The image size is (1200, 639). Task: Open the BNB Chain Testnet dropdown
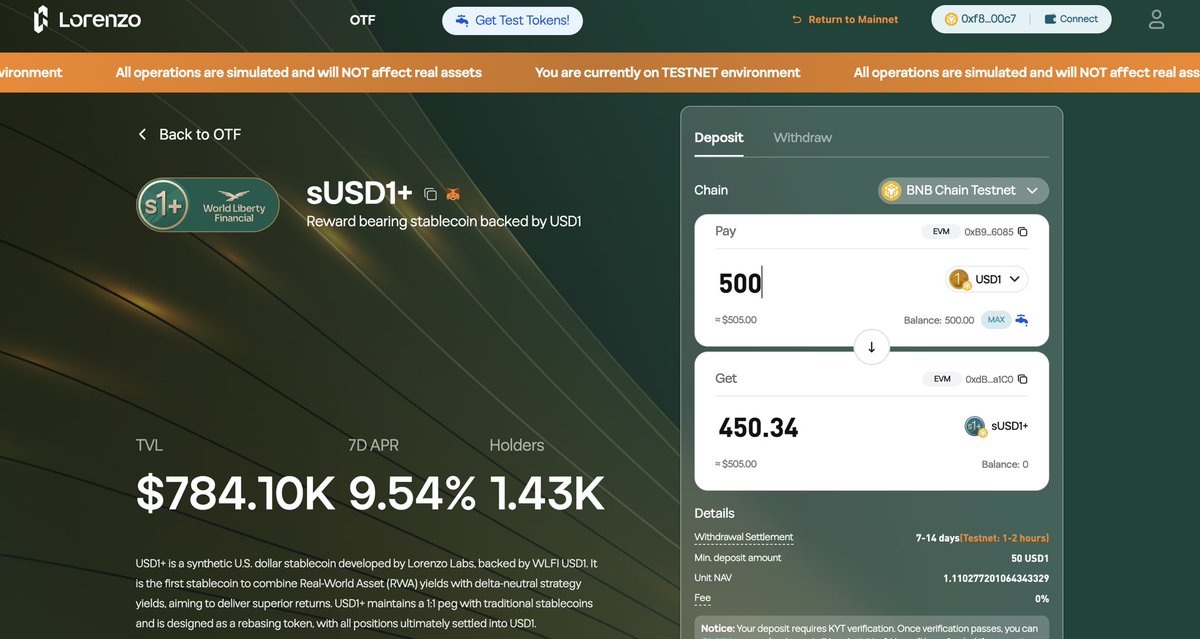click(963, 190)
